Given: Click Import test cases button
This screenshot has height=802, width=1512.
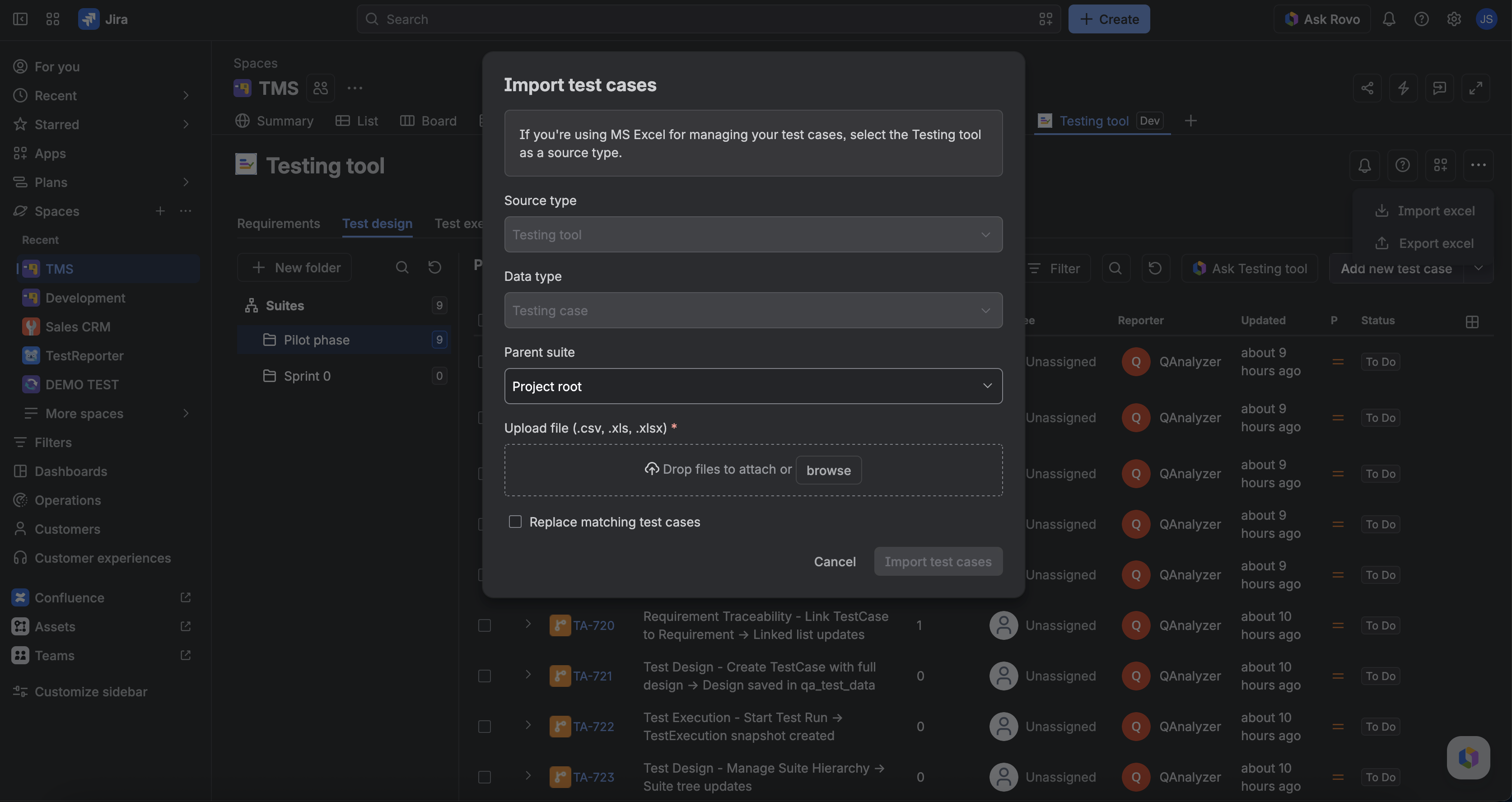Looking at the screenshot, I should coord(938,561).
